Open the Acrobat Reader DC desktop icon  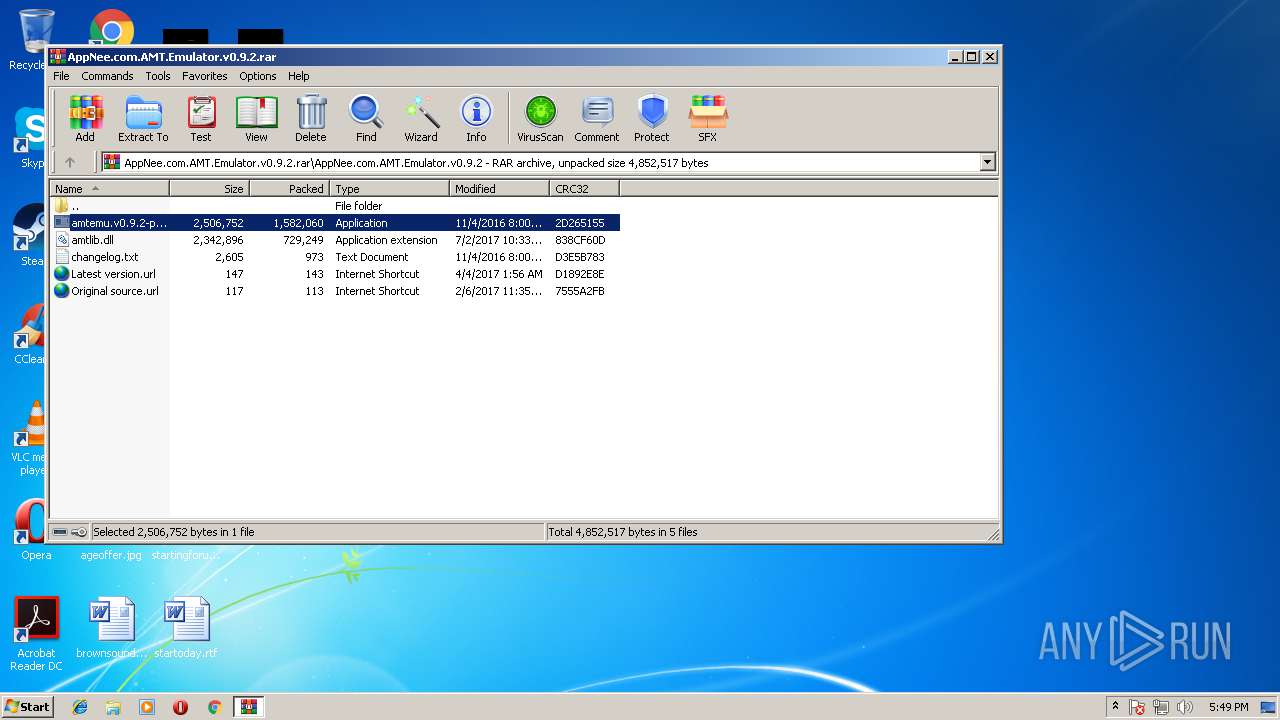coord(36,634)
